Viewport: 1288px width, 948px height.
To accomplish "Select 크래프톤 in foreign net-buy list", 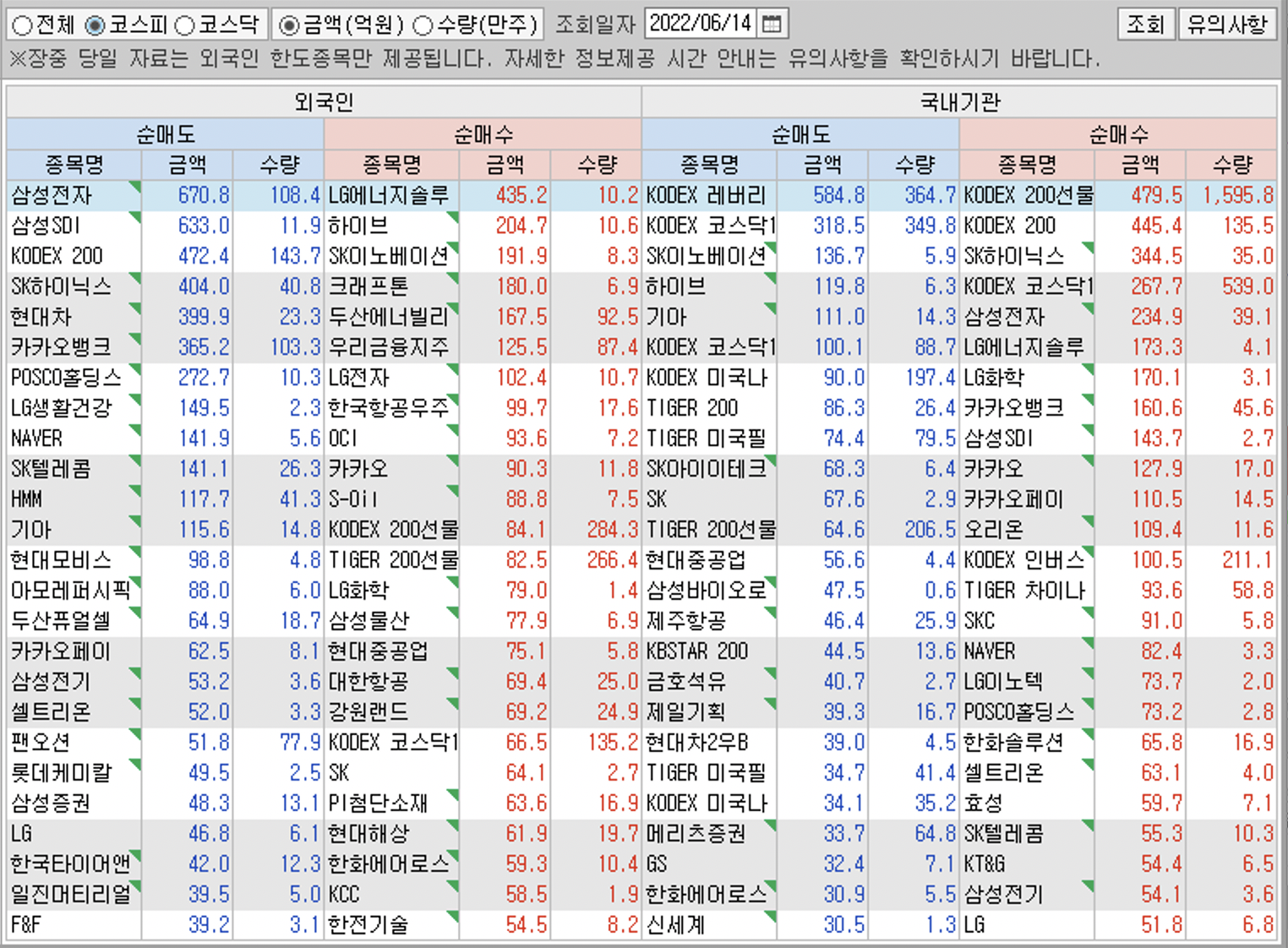I will 391,286.
